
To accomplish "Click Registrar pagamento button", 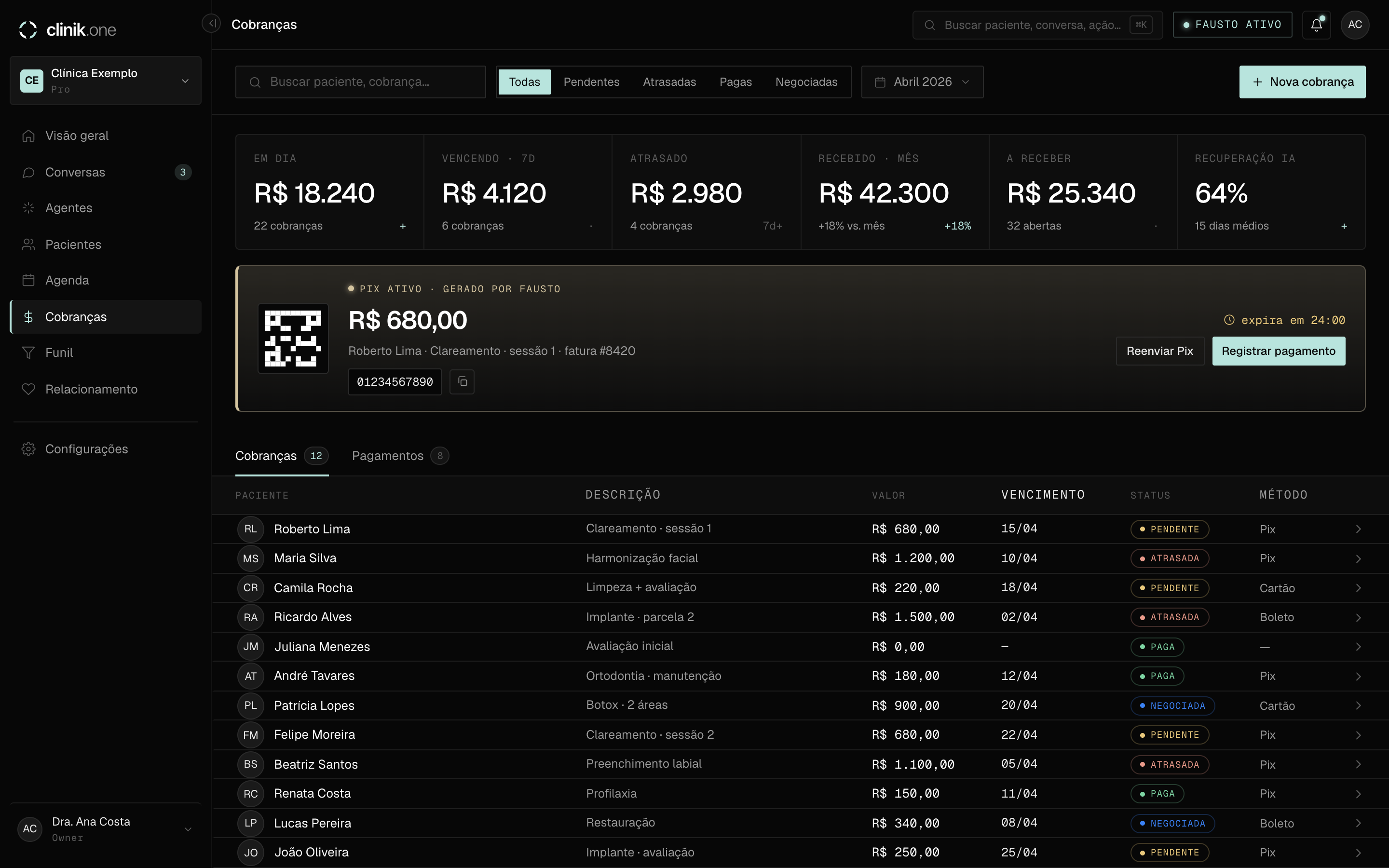I will pos(1278,352).
